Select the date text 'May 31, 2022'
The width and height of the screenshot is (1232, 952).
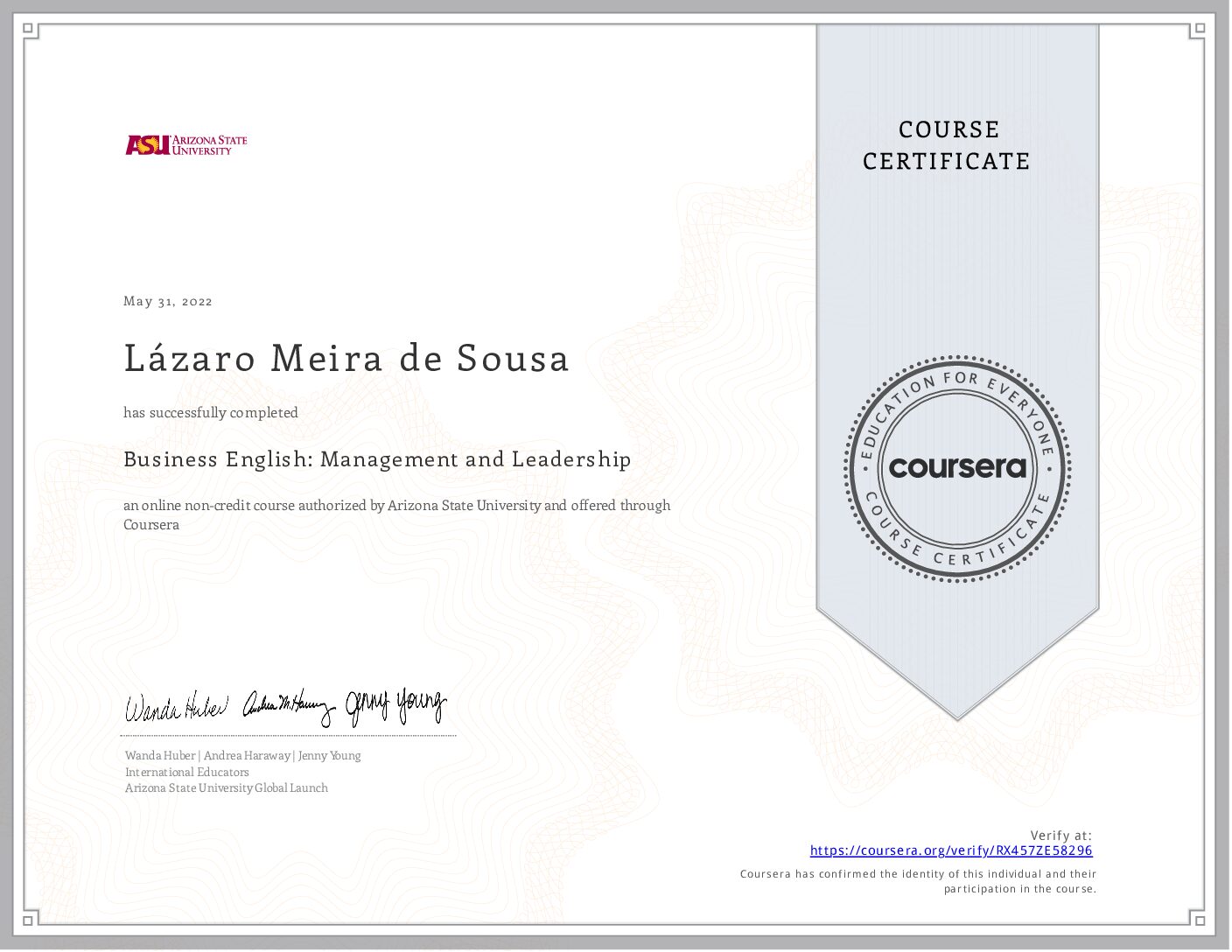tap(168, 302)
